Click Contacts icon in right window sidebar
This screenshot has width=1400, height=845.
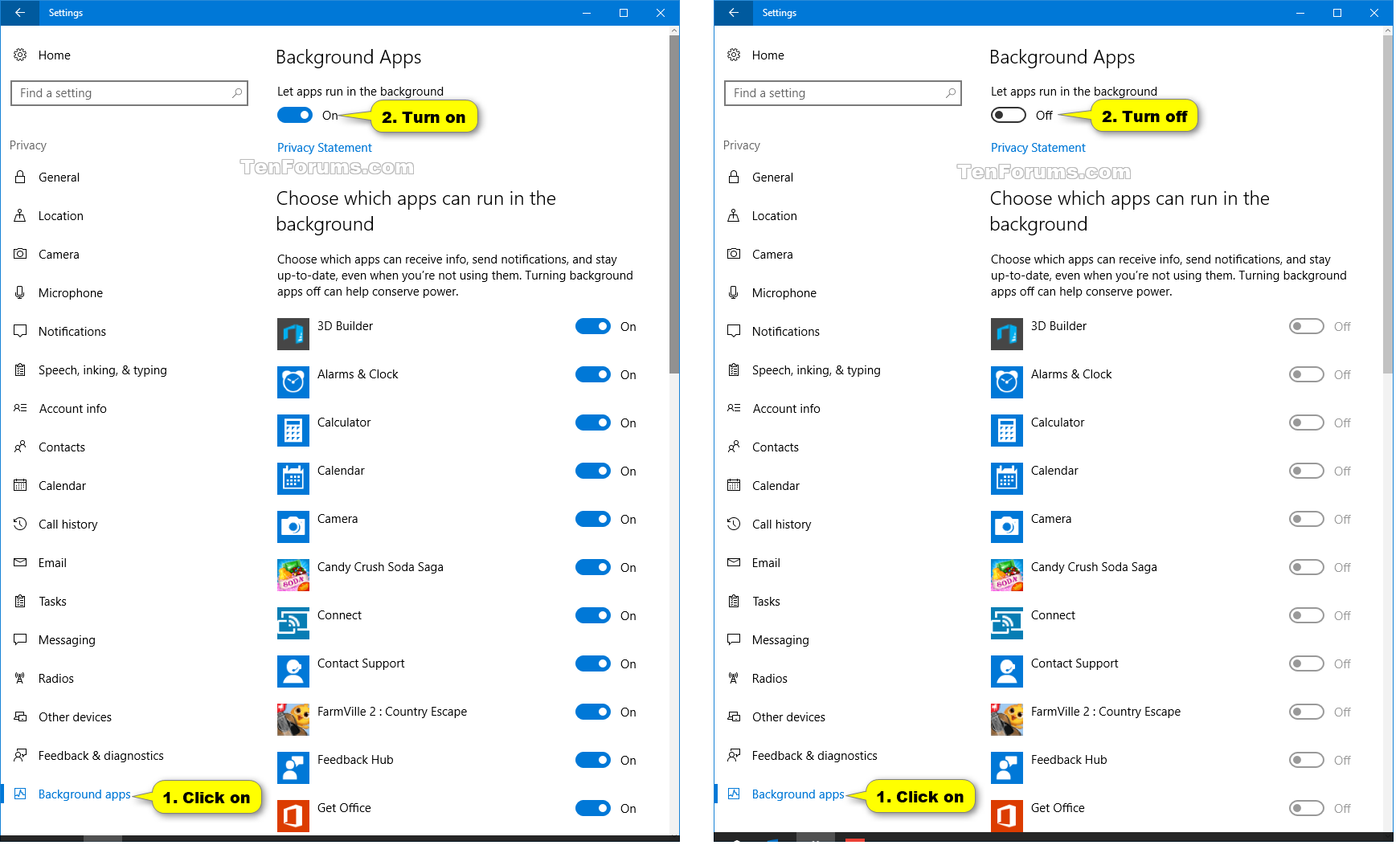tap(734, 447)
